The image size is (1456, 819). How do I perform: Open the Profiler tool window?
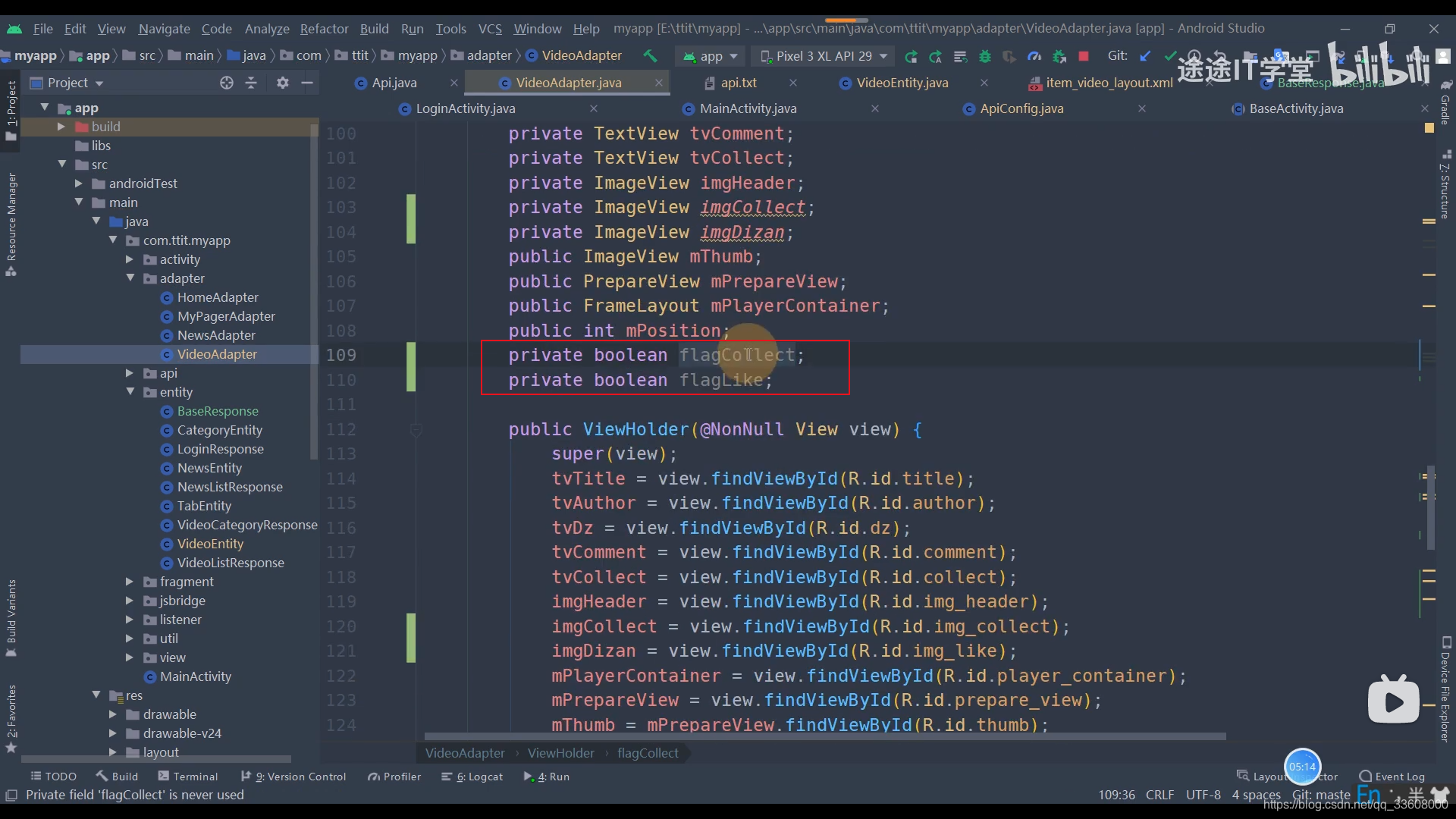pyautogui.click(x=394, y=777)
